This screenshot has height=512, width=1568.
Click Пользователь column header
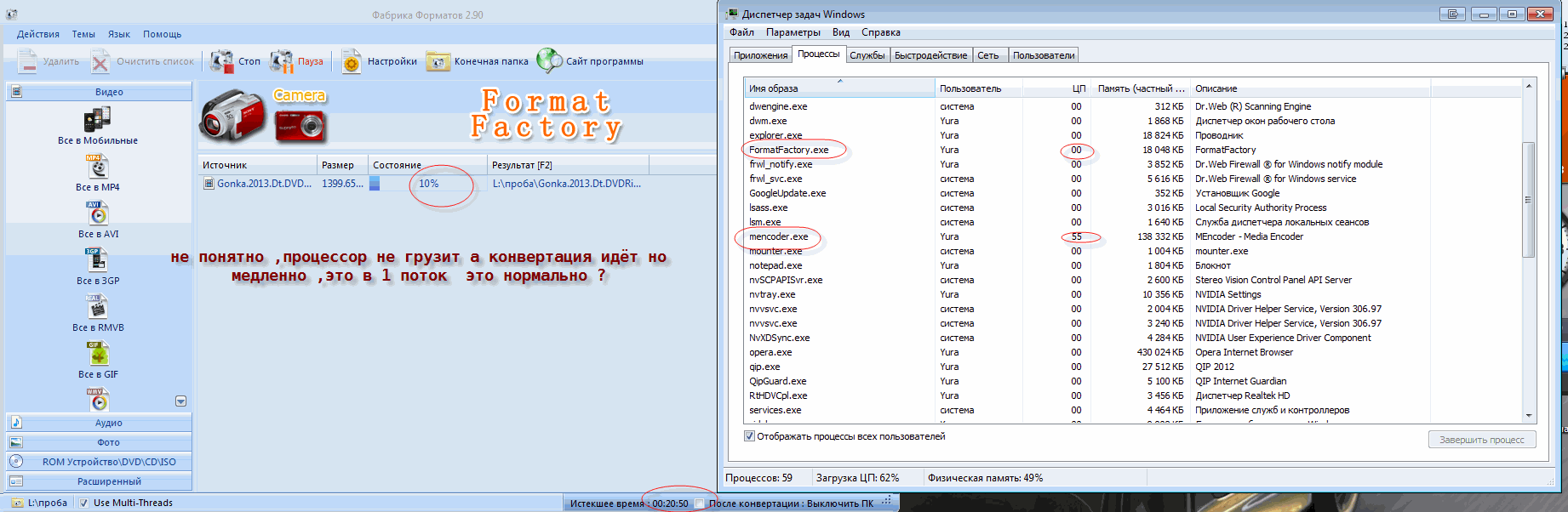coord(979,88)
